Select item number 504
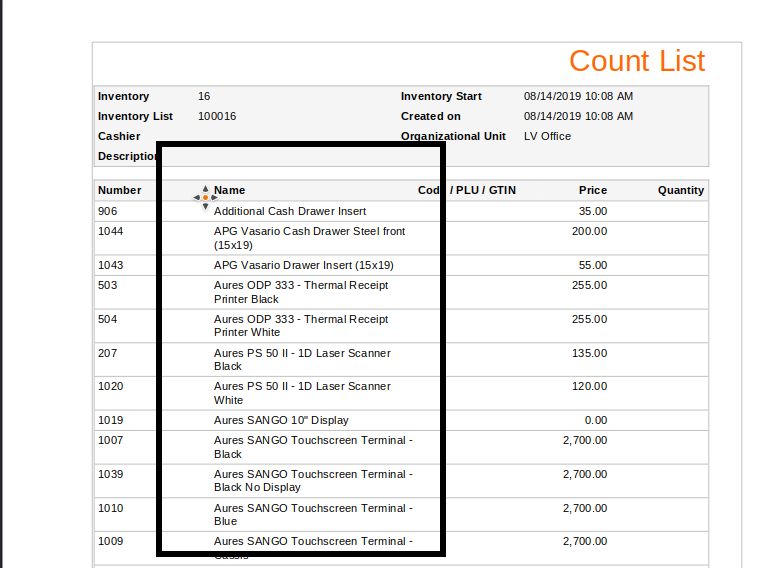 pos(107,319)
